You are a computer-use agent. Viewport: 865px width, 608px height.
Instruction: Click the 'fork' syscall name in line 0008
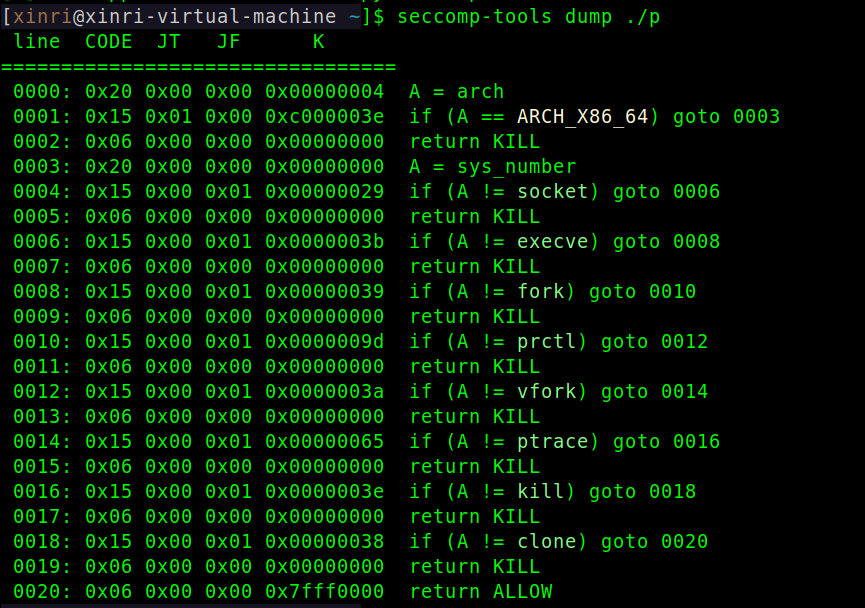pyautogui.click(x=541, y=291)
